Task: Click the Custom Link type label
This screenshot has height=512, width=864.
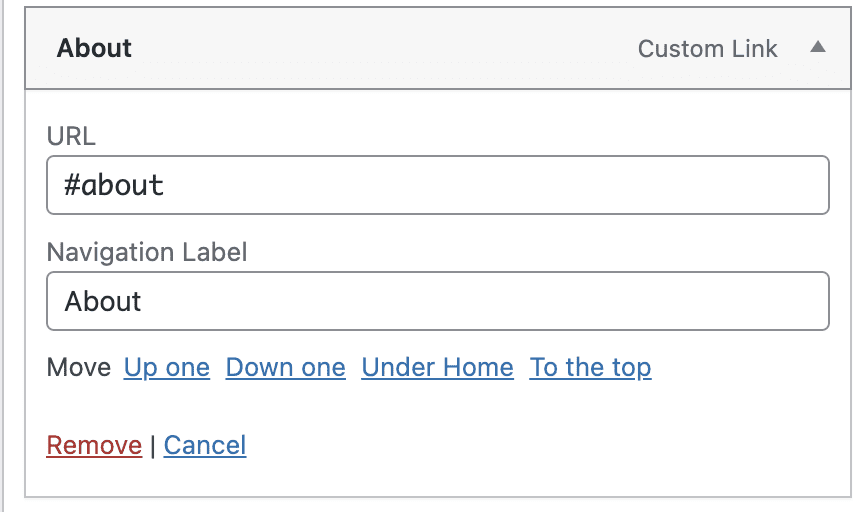Action: tap(707, 48)
